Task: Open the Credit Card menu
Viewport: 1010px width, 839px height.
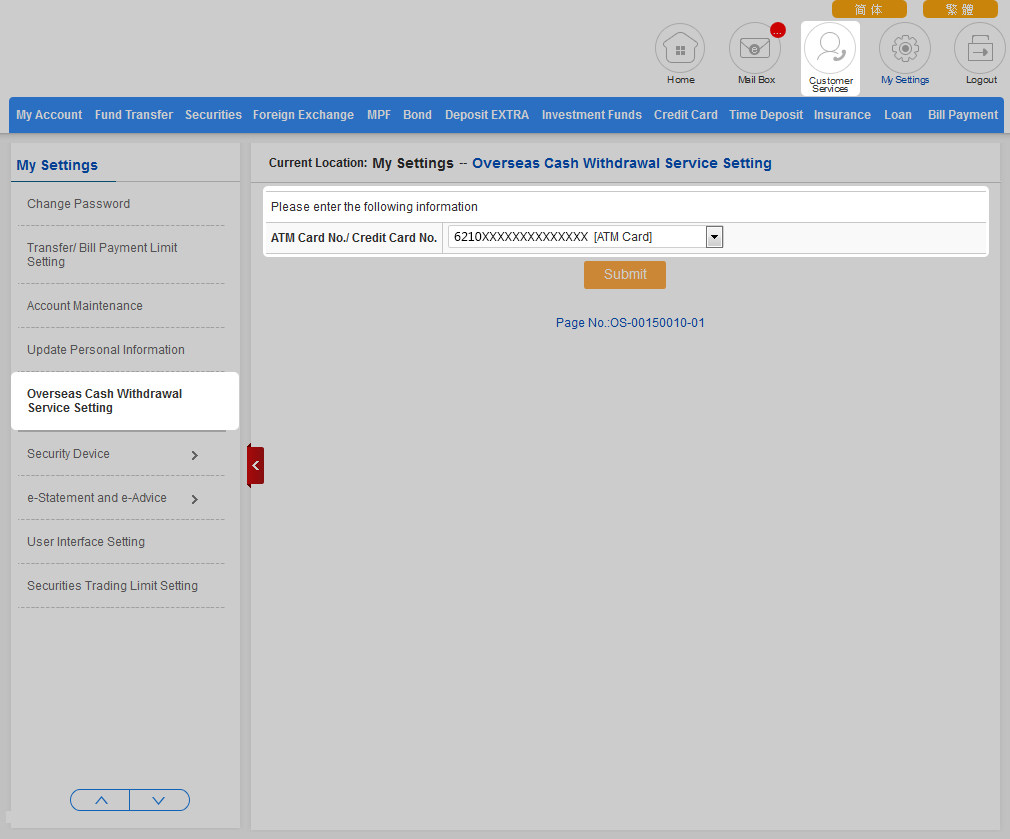Action: click(x=685, y=115)
